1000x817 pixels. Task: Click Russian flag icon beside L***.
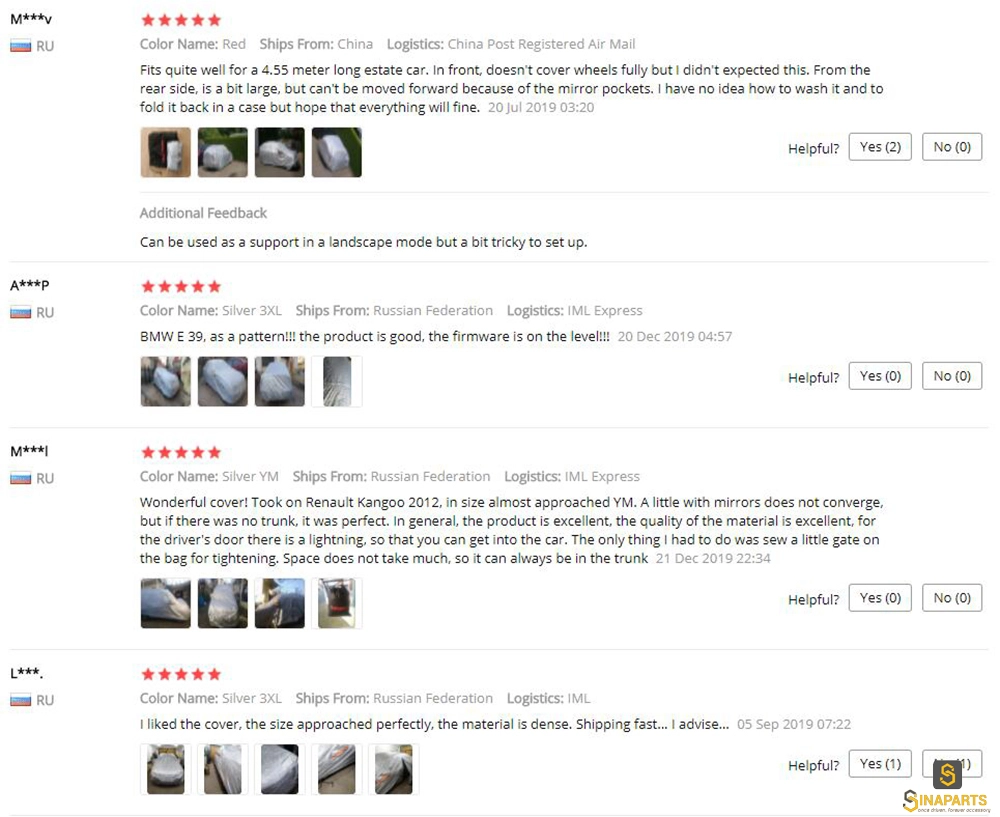[20, 700]
